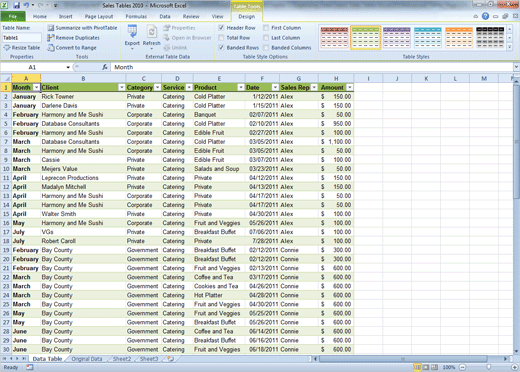
Task: Open Excel Help question mark icon
Action: 485,16
